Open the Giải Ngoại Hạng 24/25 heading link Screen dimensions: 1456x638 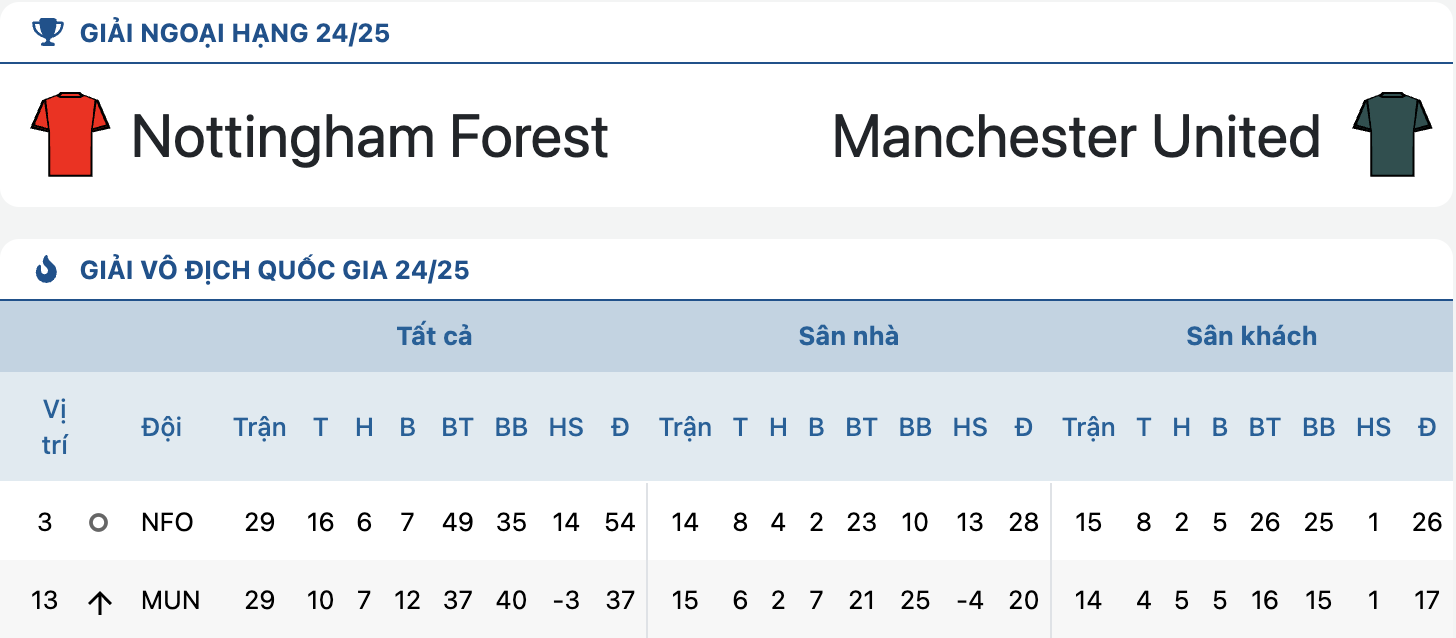click(235, 33)
